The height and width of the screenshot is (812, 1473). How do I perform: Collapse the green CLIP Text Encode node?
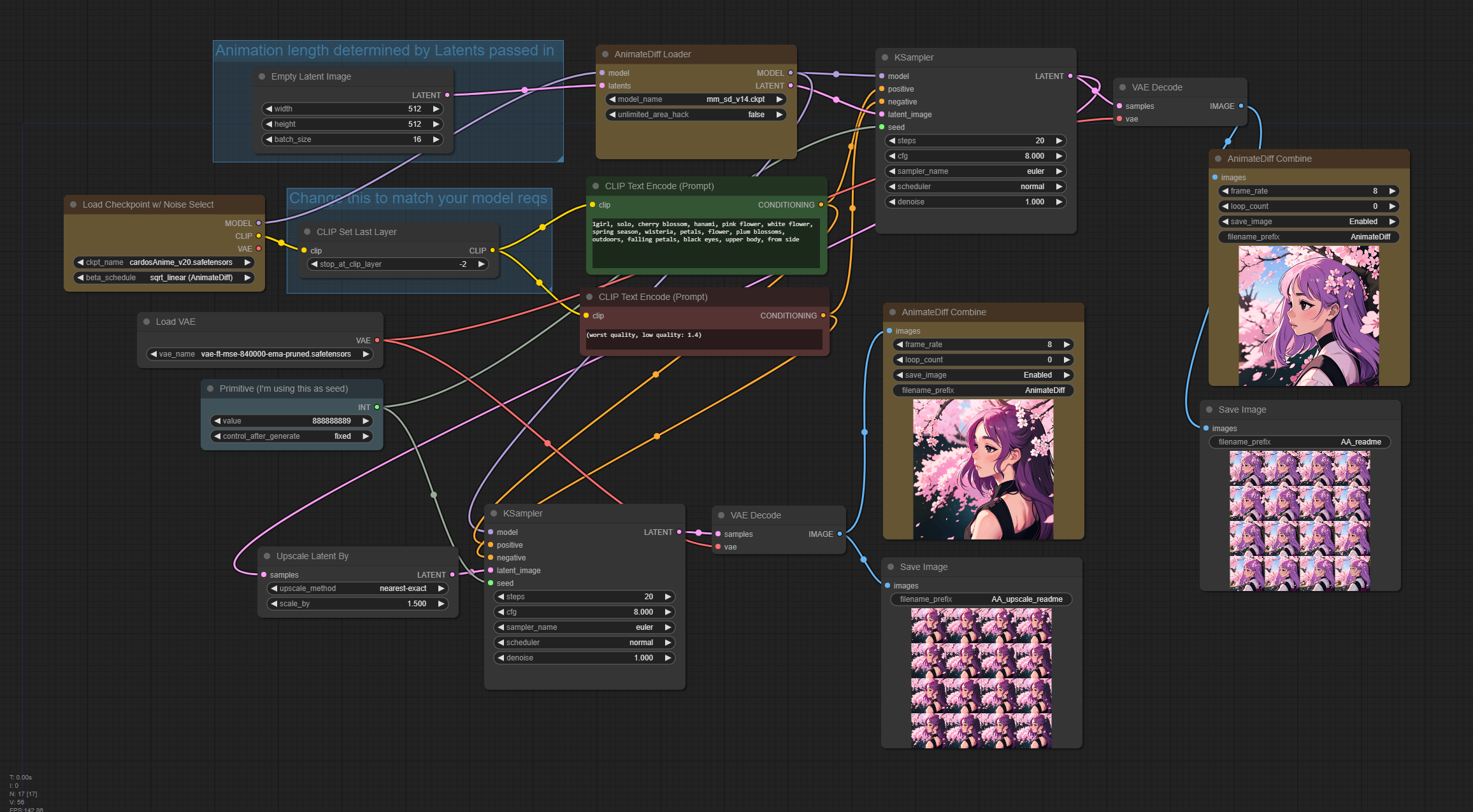[596, 186]
